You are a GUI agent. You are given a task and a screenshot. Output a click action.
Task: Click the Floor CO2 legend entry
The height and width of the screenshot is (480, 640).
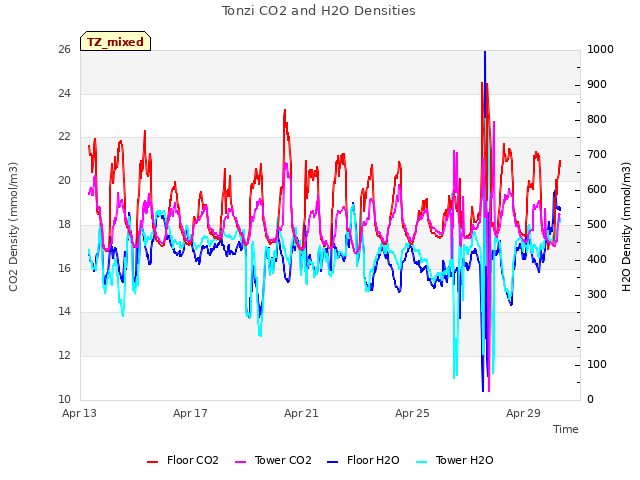[x=182, y=460]
